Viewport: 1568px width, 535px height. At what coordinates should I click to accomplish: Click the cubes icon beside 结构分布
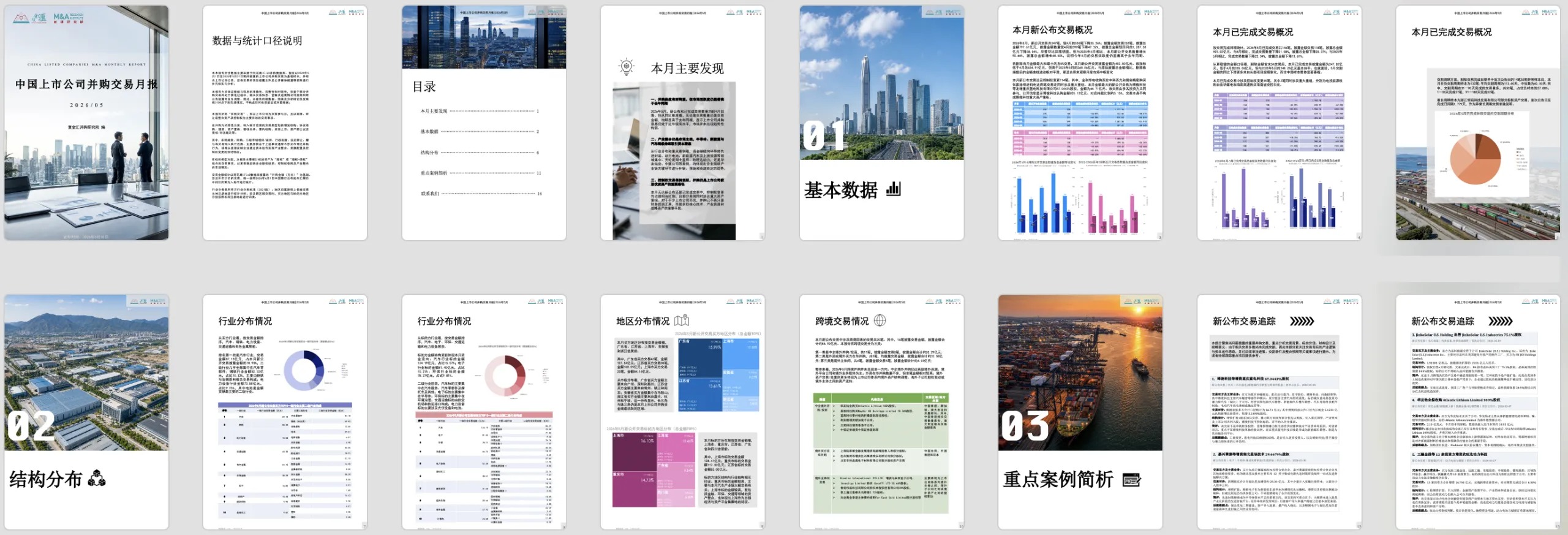click(97, 479)
